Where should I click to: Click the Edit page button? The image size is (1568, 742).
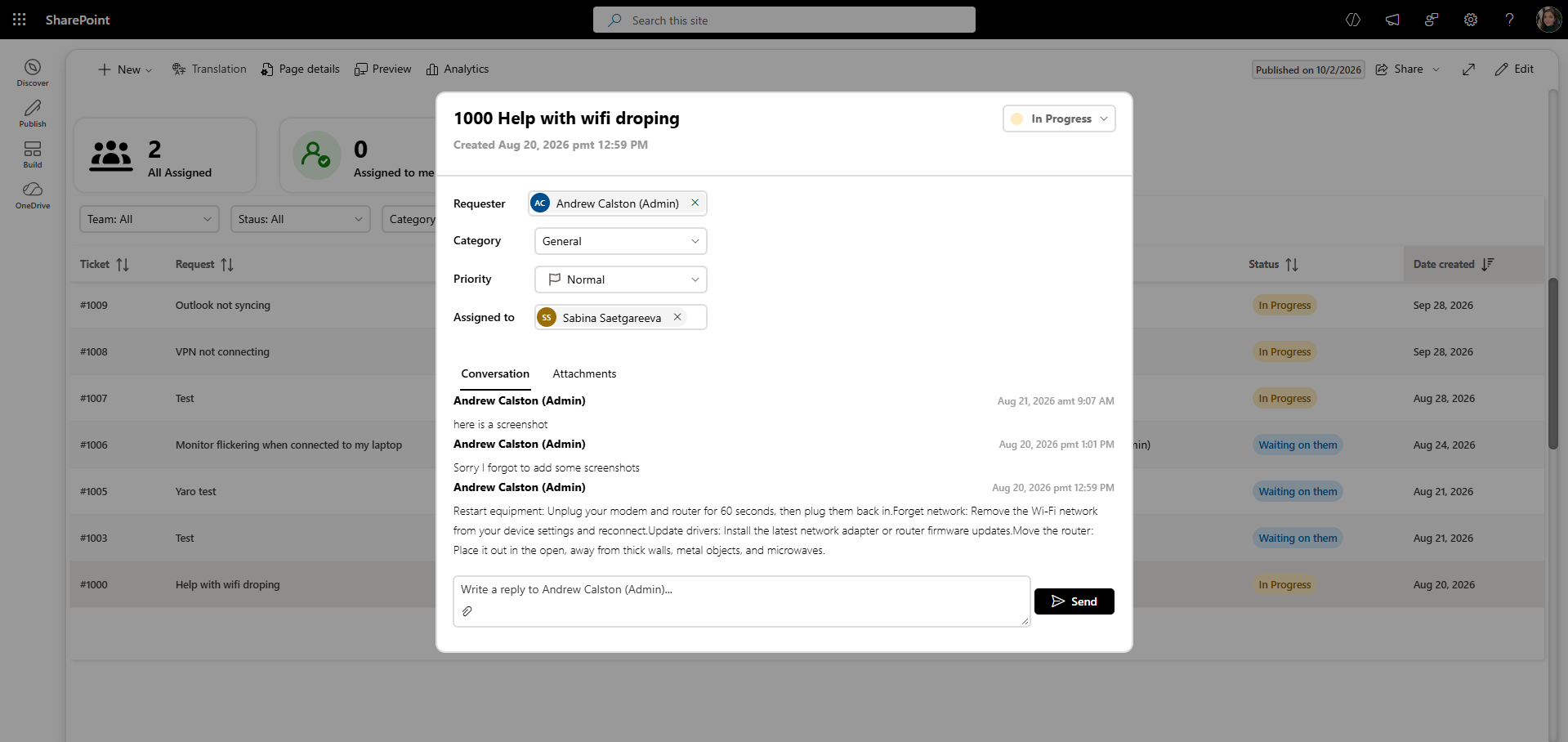coord(1514,69)
